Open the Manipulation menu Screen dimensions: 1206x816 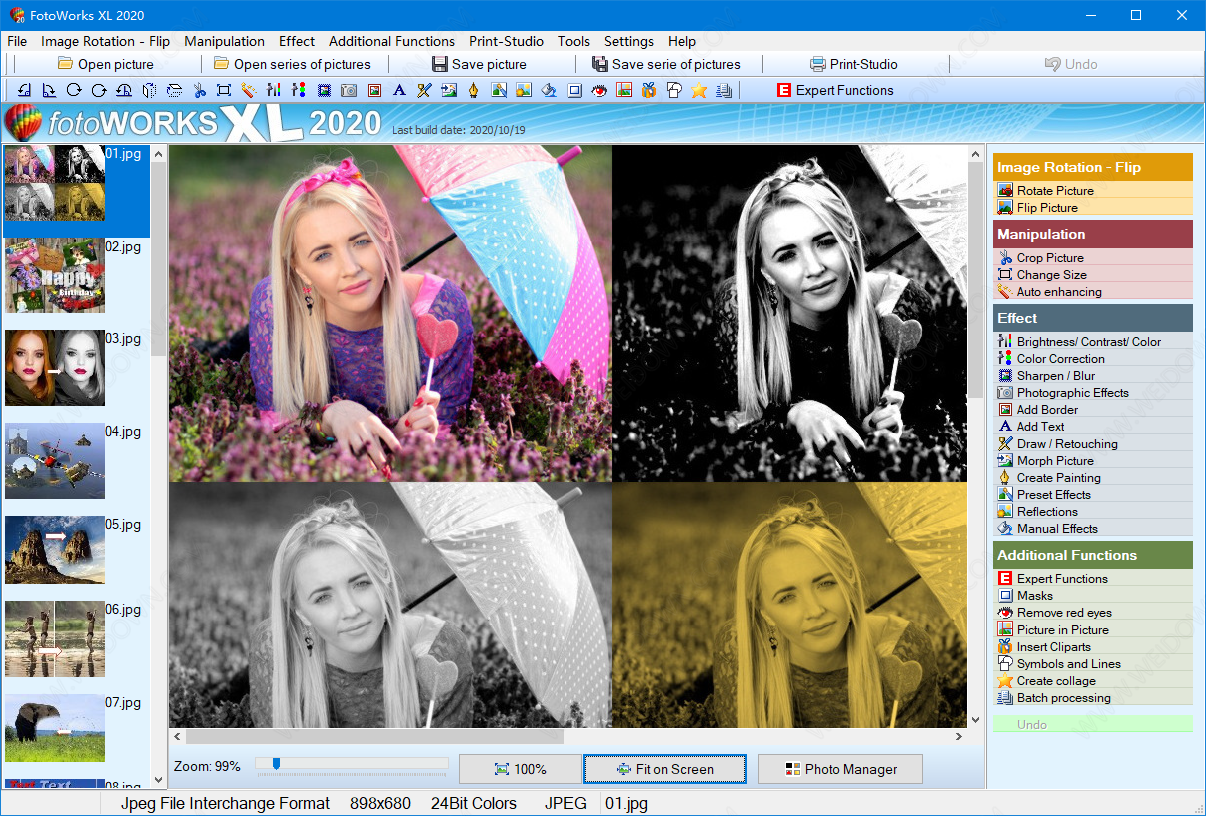(224, 41)
